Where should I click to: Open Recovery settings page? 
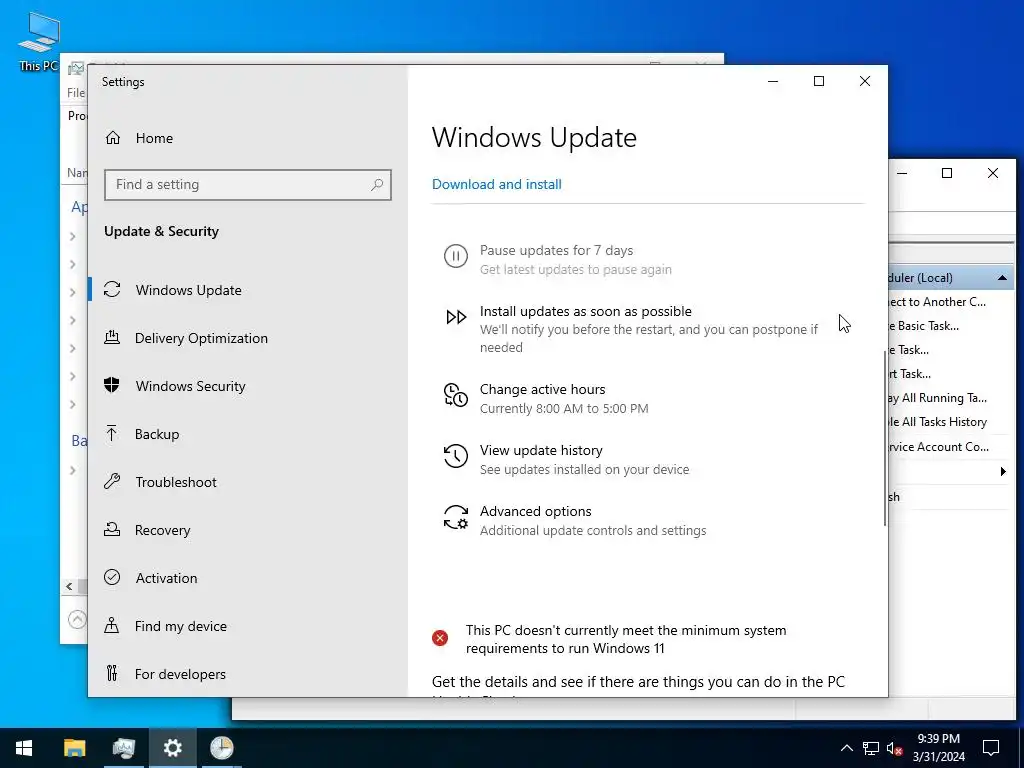[162, 530]
